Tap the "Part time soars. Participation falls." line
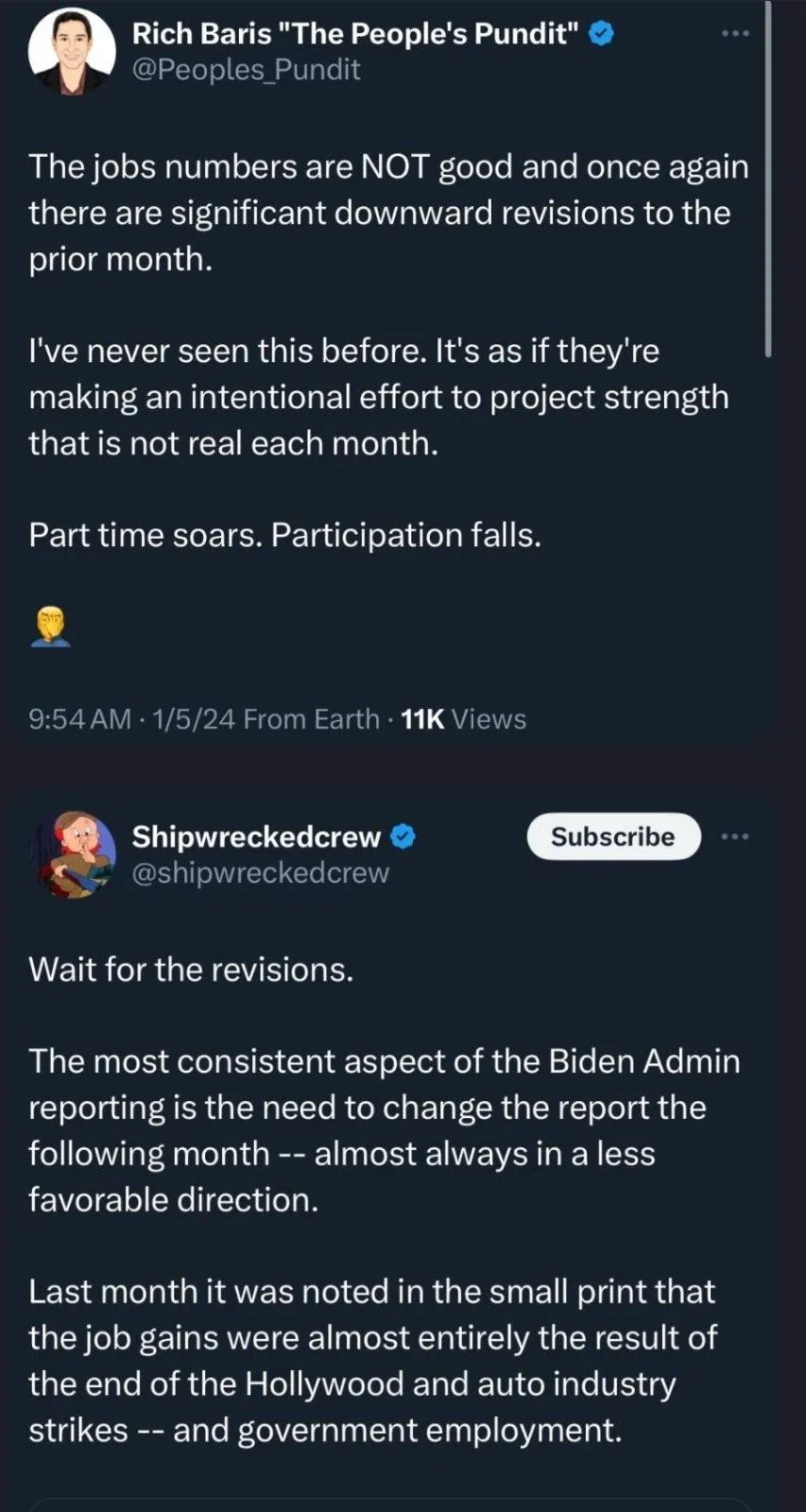 pos(284,535)
